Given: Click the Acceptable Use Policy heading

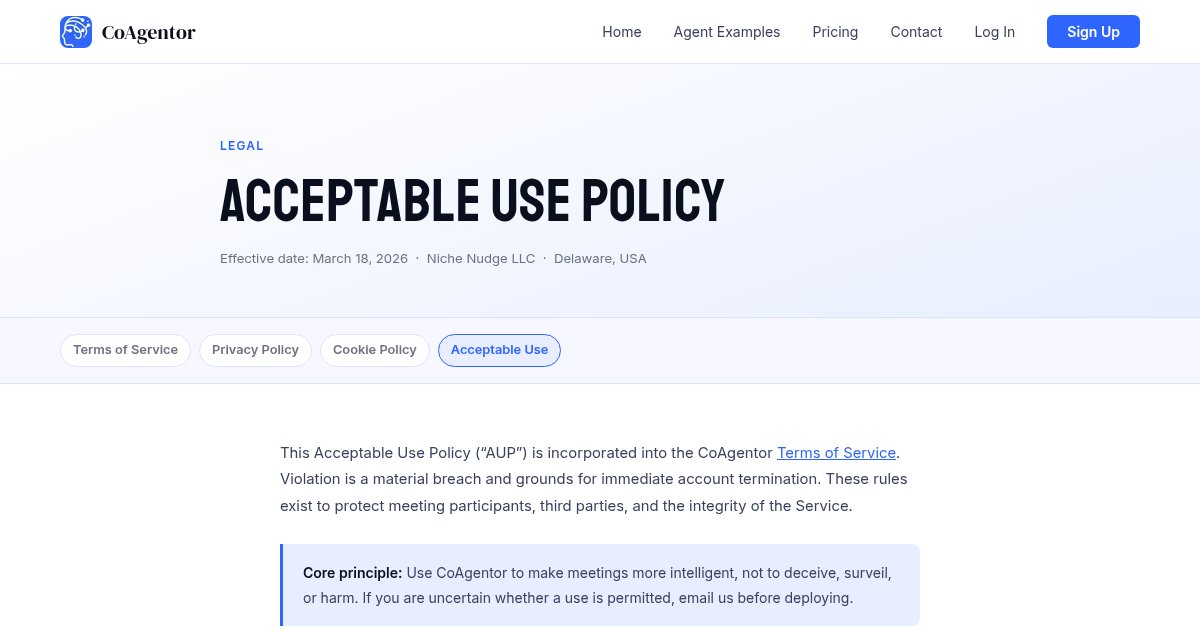Looking at the screenshot, I should [x=472, y=200].
